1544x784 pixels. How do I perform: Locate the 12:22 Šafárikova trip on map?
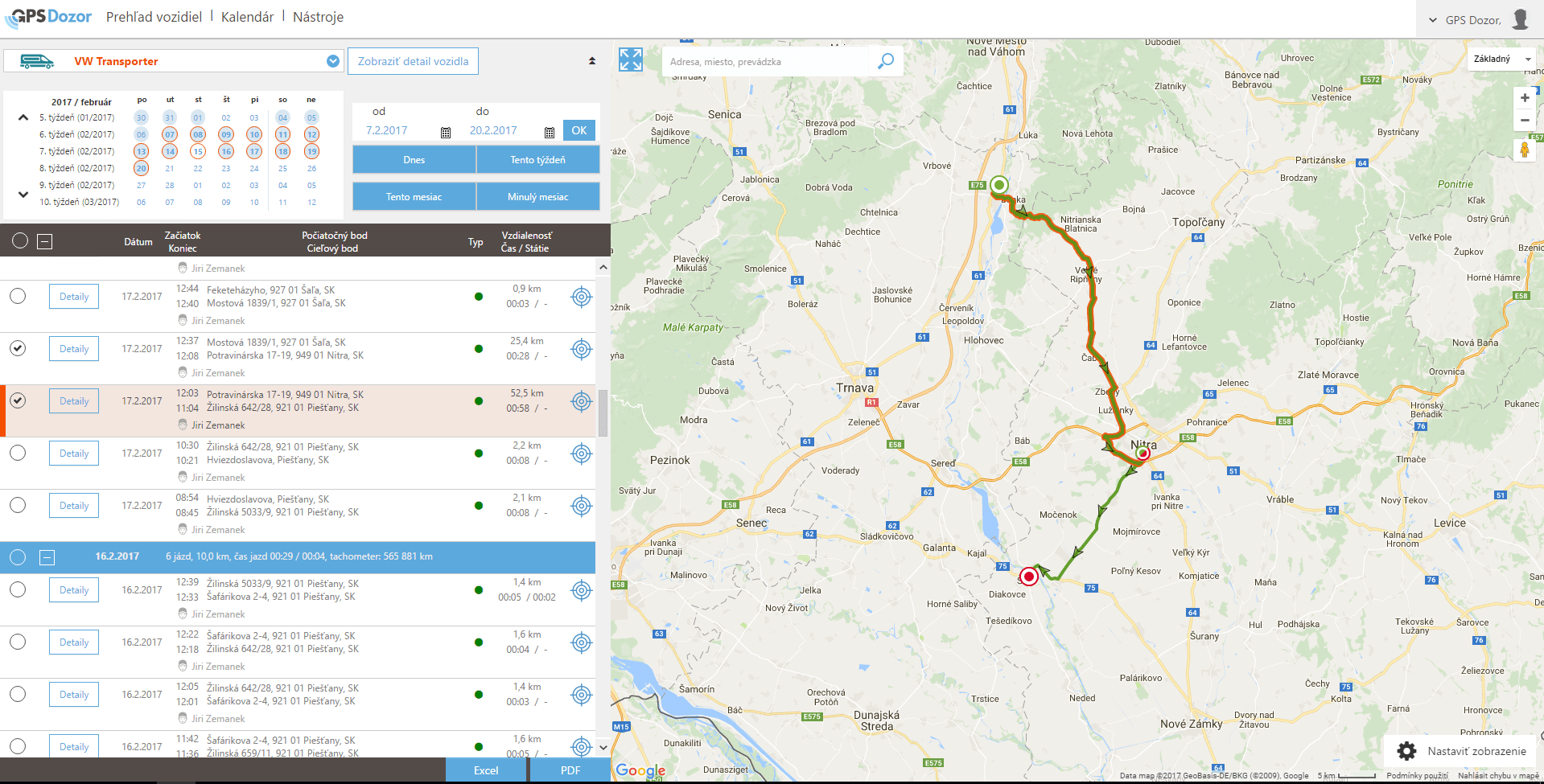(582, 642)
